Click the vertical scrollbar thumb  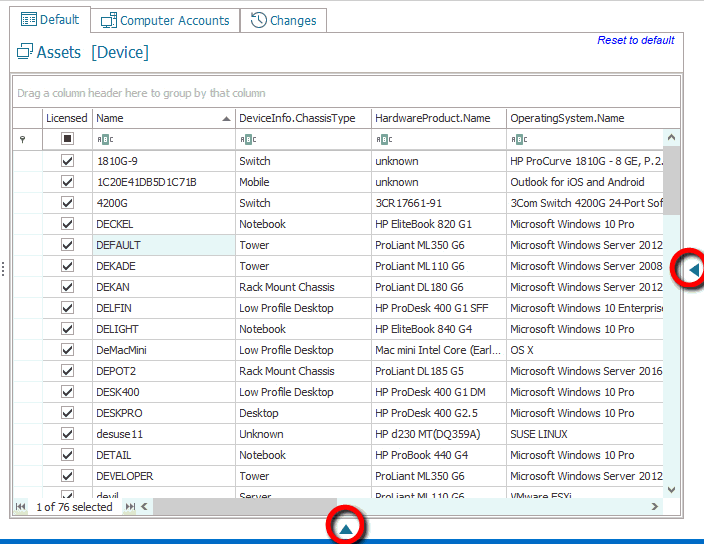point(671,180)
